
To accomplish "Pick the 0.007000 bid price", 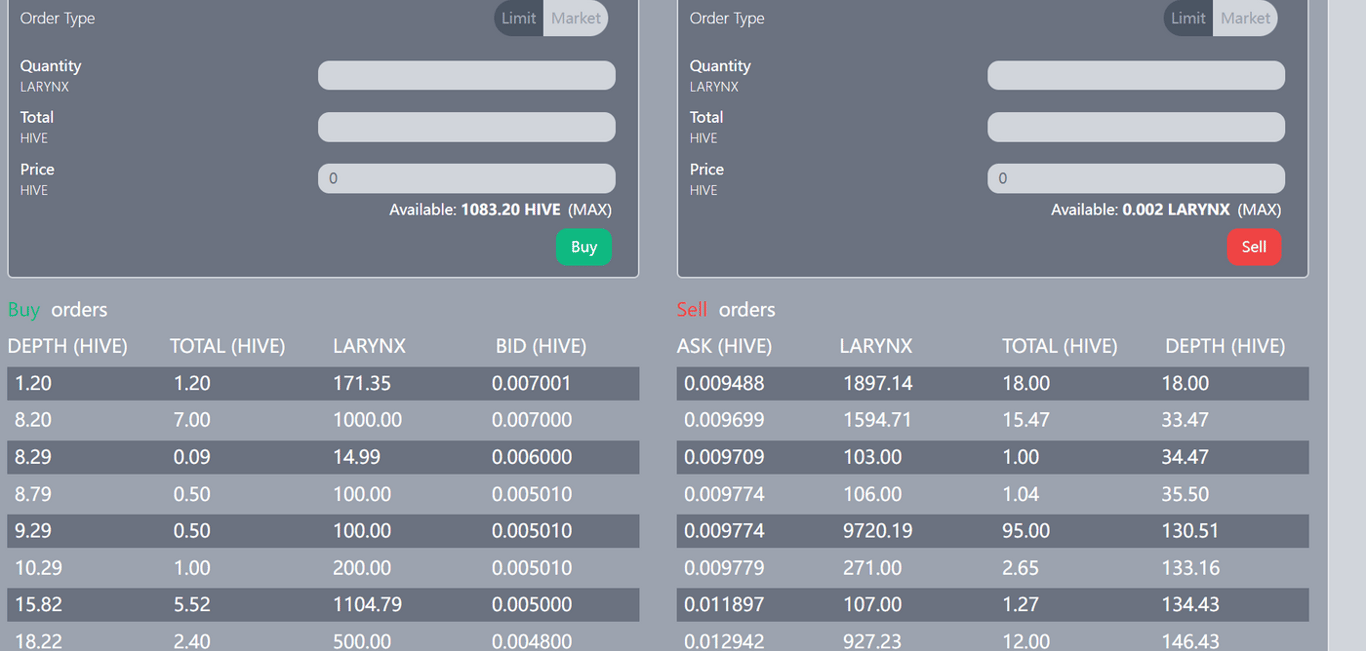I will (x=532, y=420).
